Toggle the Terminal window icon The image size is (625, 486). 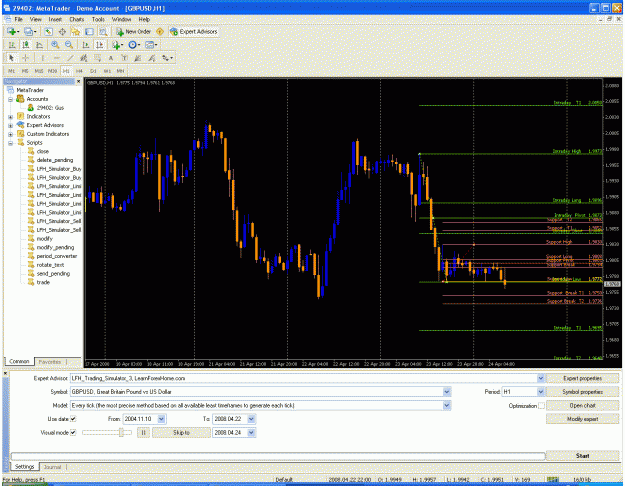point(89,31)
